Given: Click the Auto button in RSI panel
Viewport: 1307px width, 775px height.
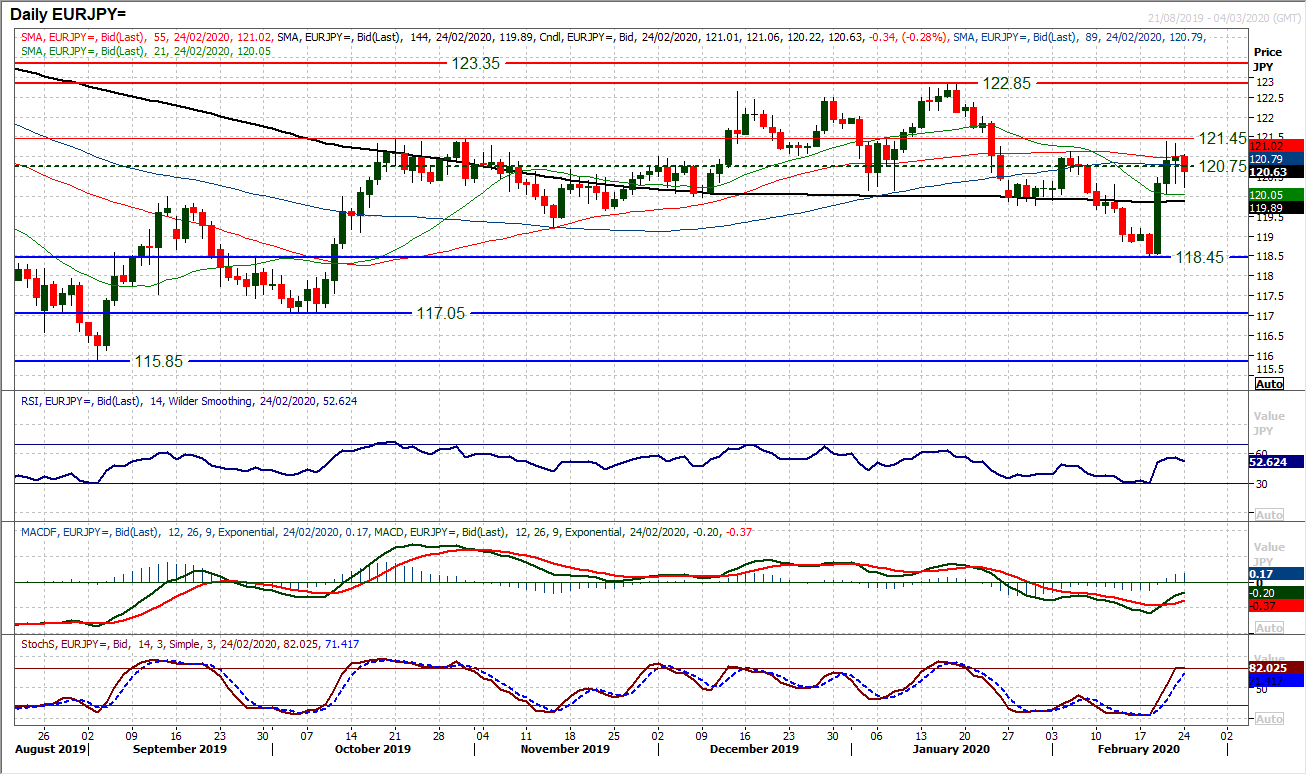Looking at the screenshot, I should click(x=1268, y=515).
